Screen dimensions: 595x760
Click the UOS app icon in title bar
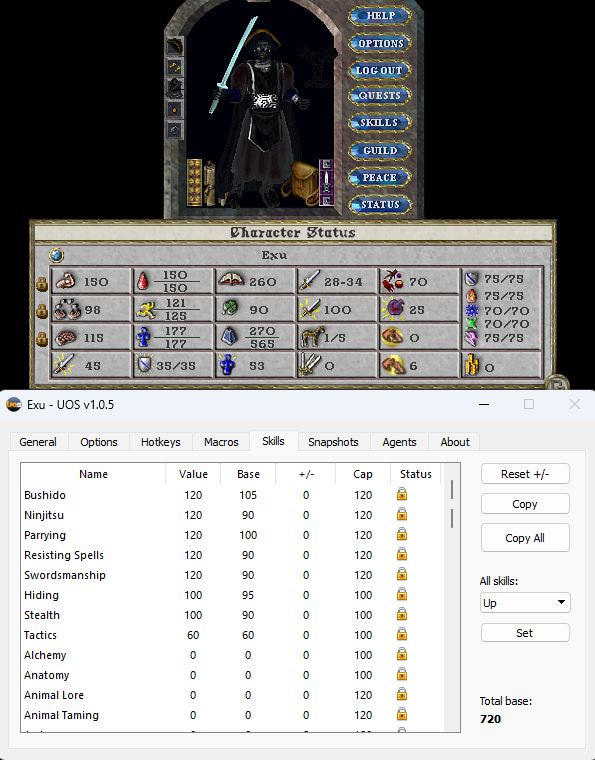[14, 404]
